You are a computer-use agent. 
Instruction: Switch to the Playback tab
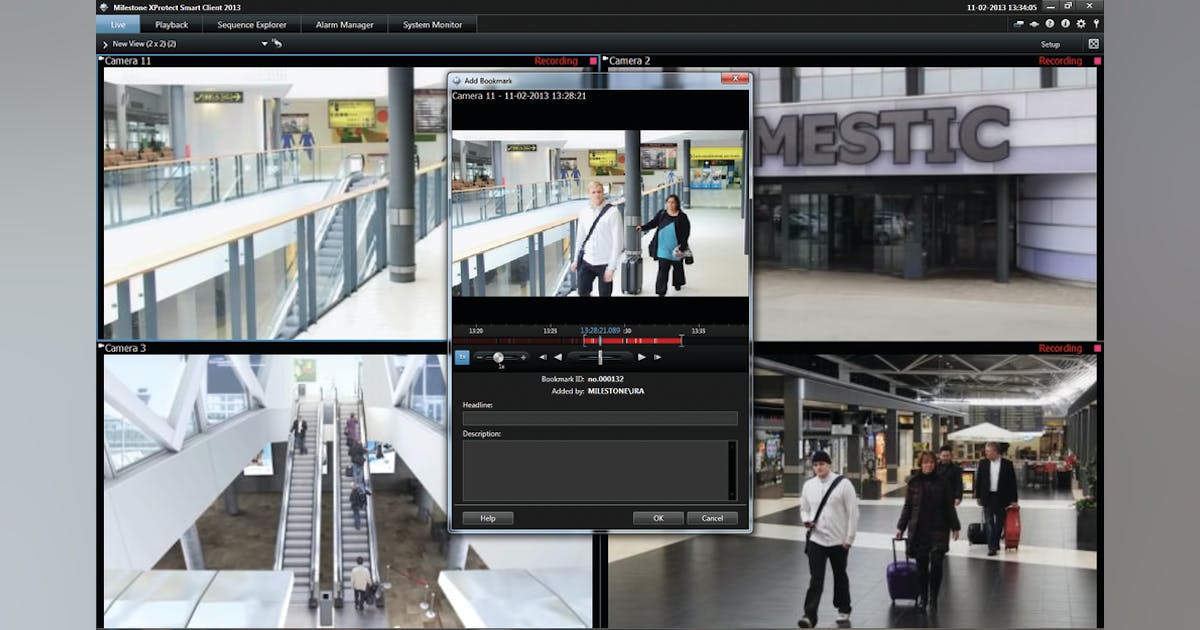(x=171, y=24)
